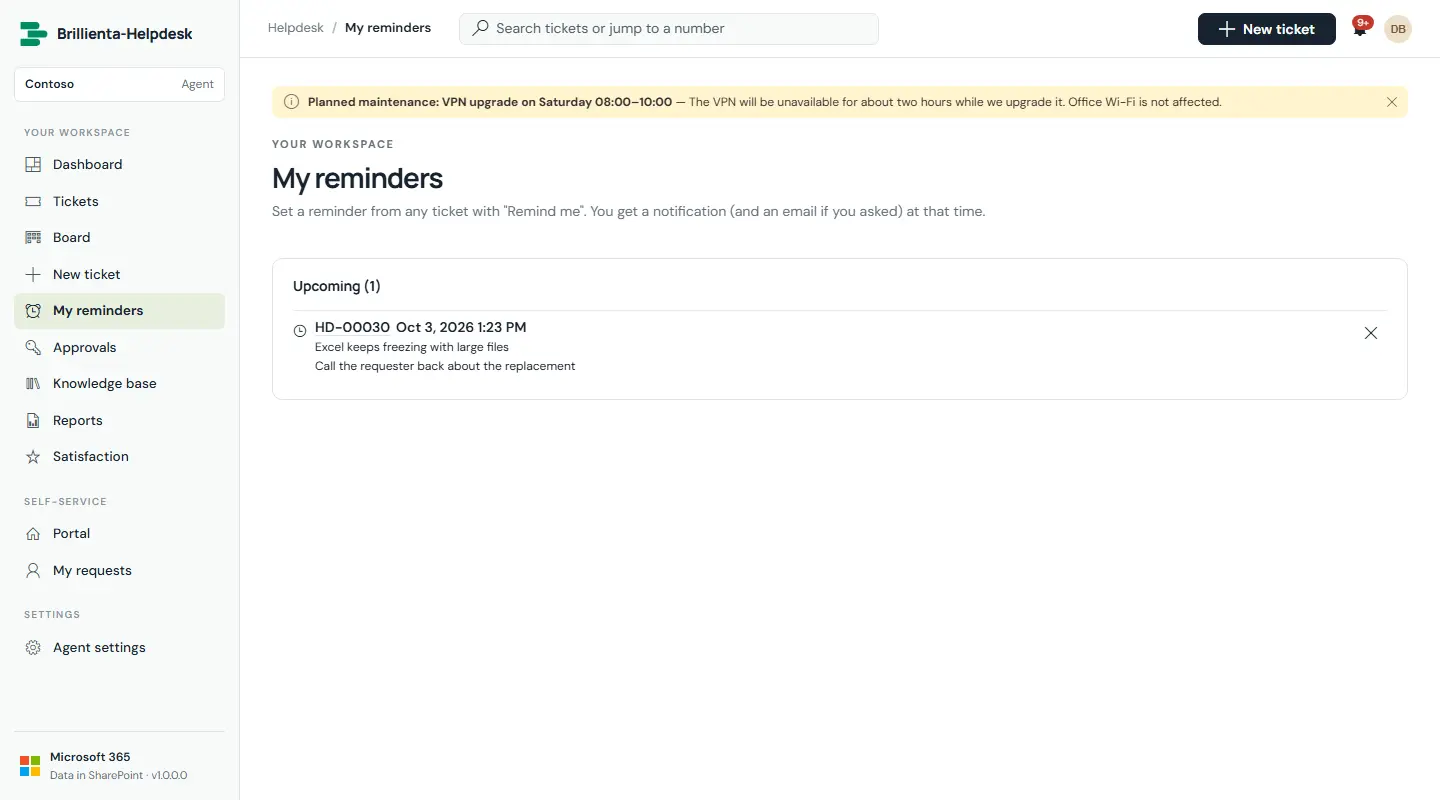The width and height of the screenshot is (1440, 800).
Task: Open My requests in sidebar
Action: 119,570
